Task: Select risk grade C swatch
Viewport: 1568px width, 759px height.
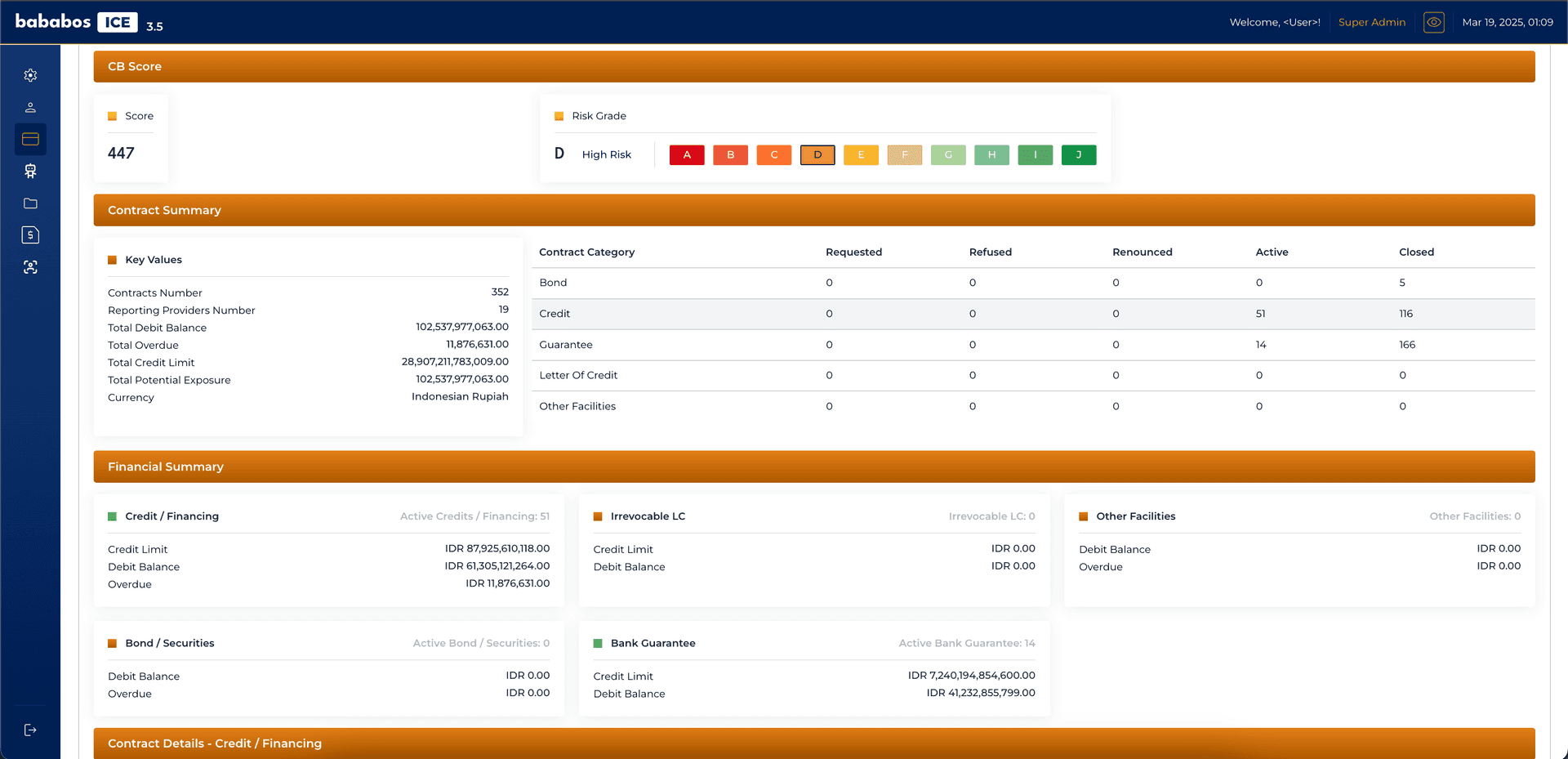Action: [x=774, y=155]
